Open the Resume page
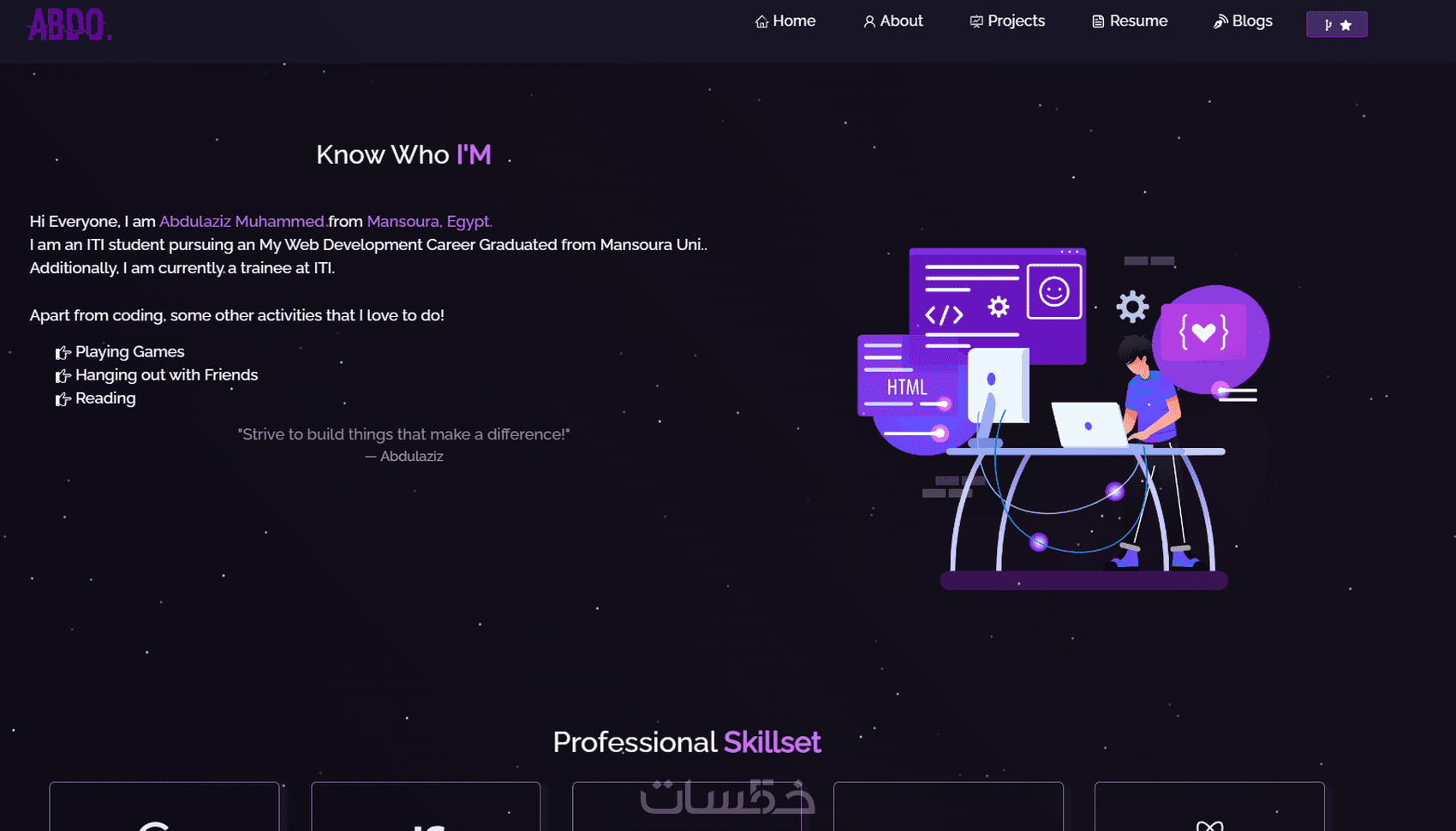This screenshot has width=1456, height=831. 1130,21
